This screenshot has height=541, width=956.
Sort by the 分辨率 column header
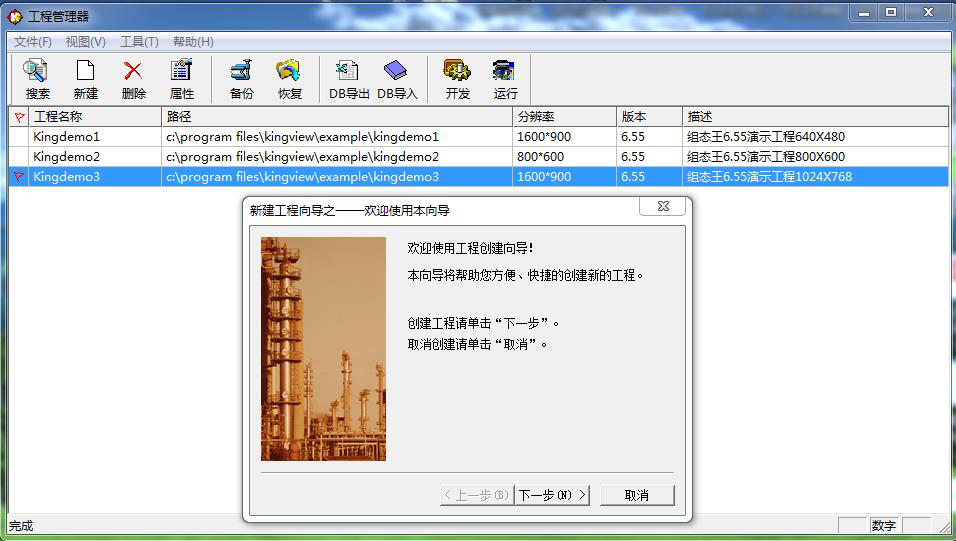(x=564, y=116)
